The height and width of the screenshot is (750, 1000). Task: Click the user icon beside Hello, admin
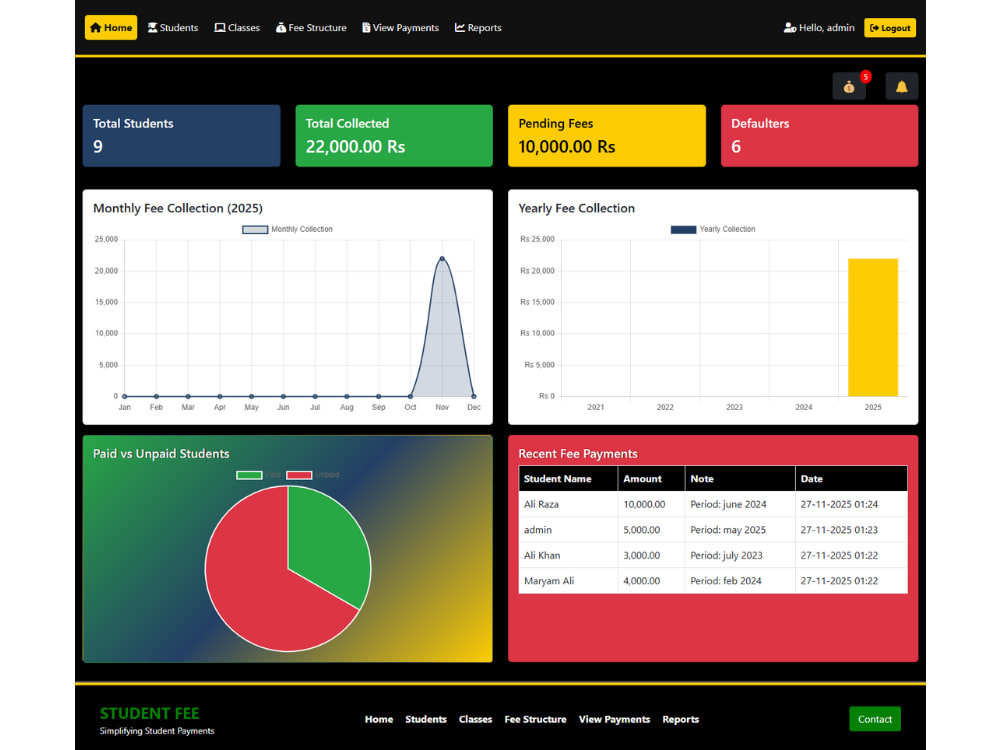pos(790,28)
